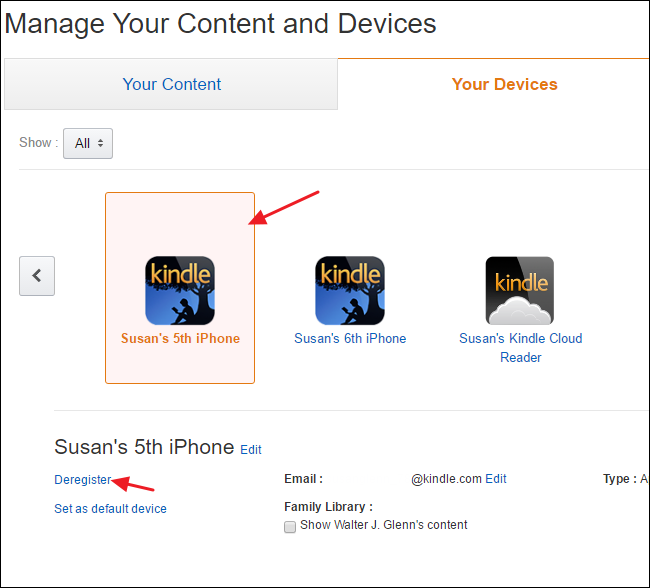Enable Show Walter J. Glenn's content checkbox
650x588 pixels.
pyautogui.click(x=290, y=526)
